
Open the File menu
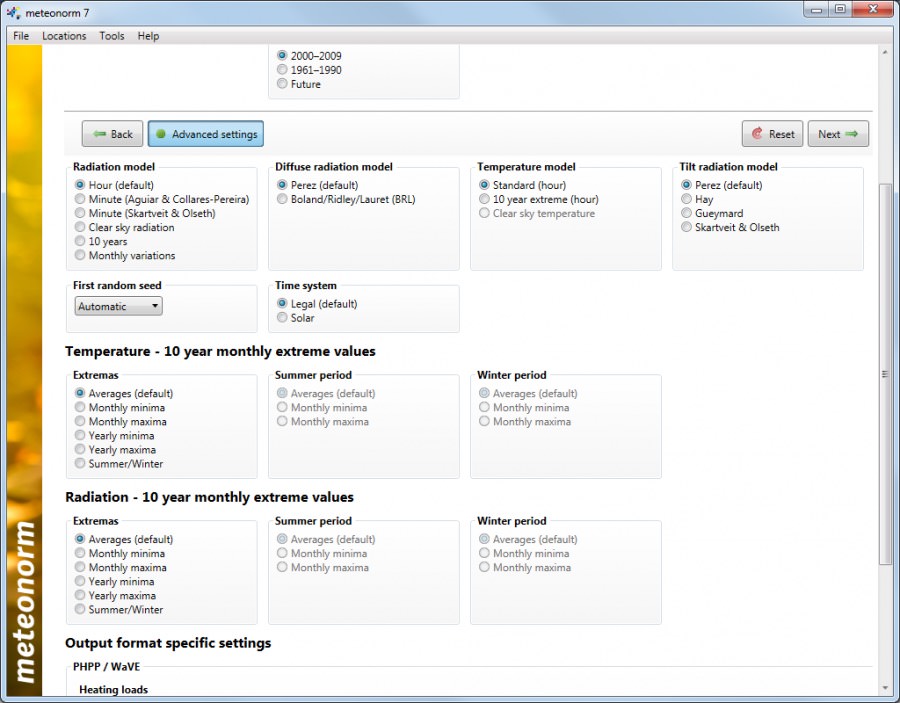(x=20, y=36)
